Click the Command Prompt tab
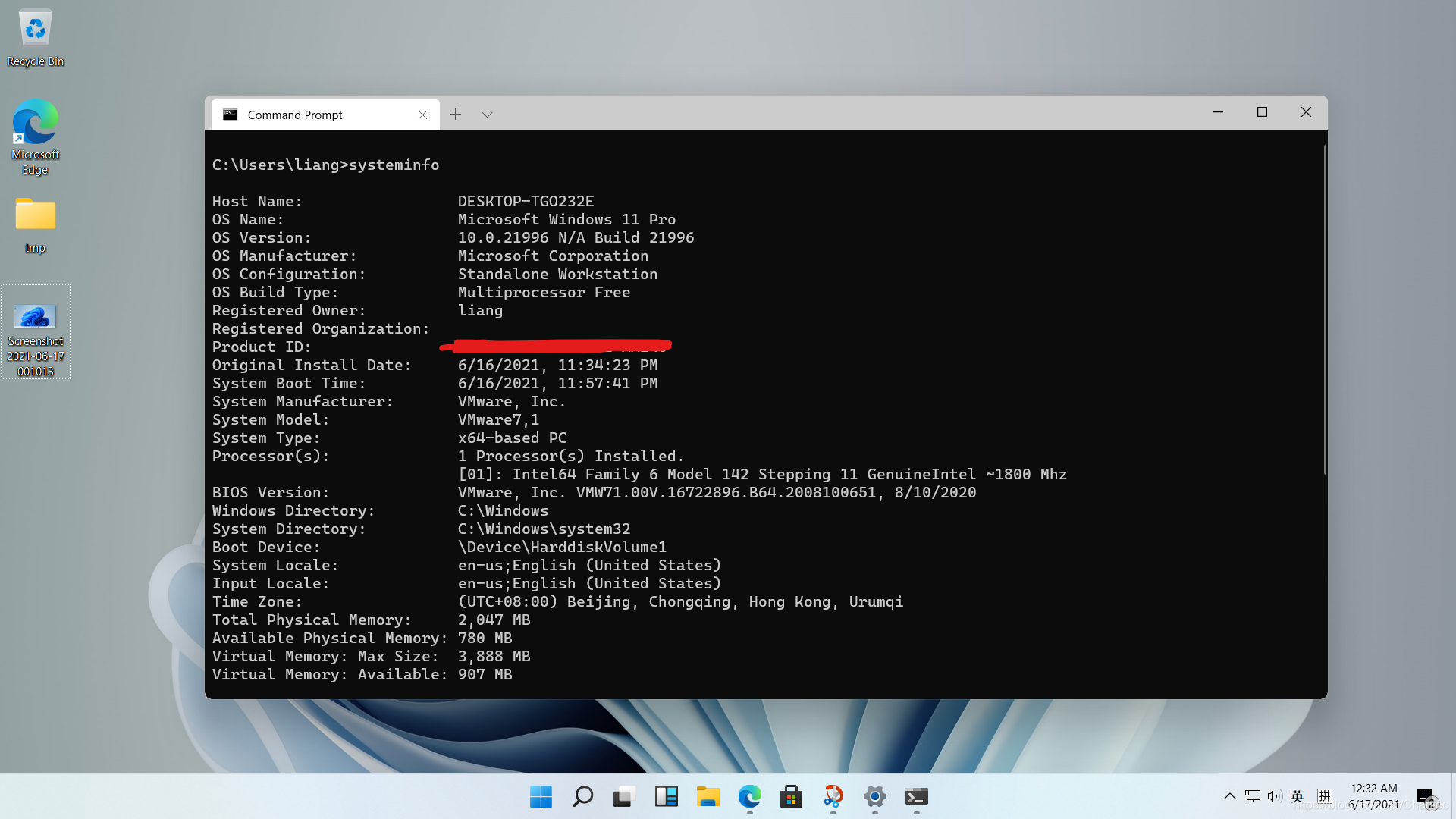The width and height of the screenshot is (1456, 819). coord(325,115)
